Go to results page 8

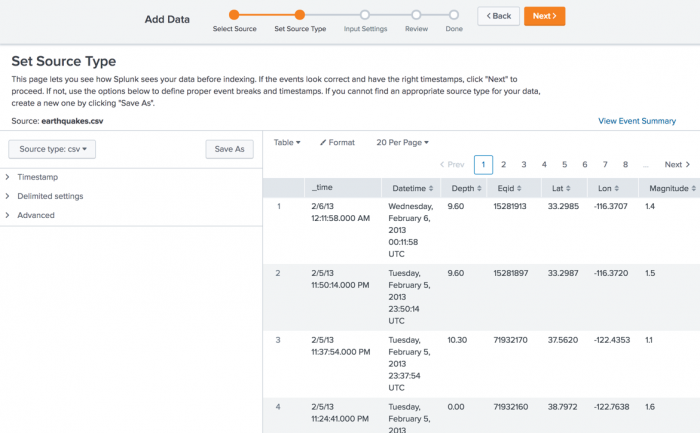625,165
